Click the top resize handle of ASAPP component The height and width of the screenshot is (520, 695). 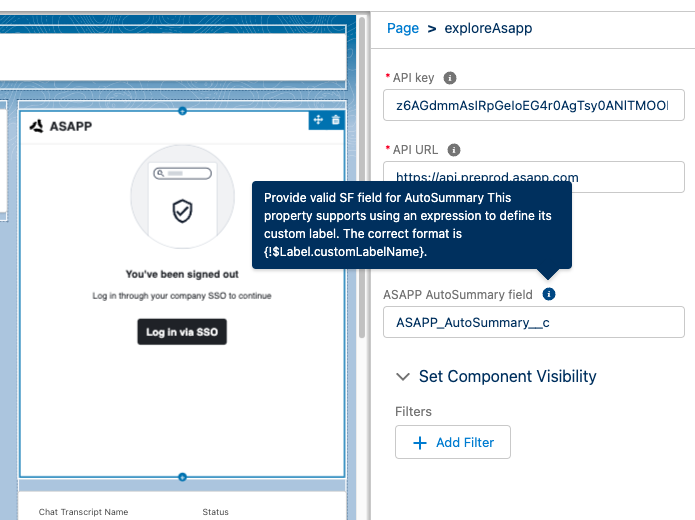tap(182, 111)
